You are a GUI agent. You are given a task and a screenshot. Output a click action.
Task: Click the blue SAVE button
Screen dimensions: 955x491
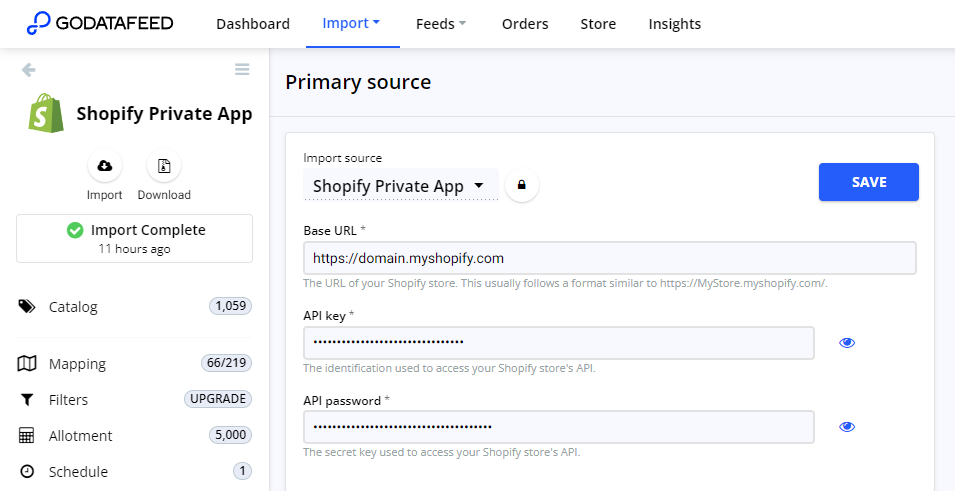click(x=869, y=182)
